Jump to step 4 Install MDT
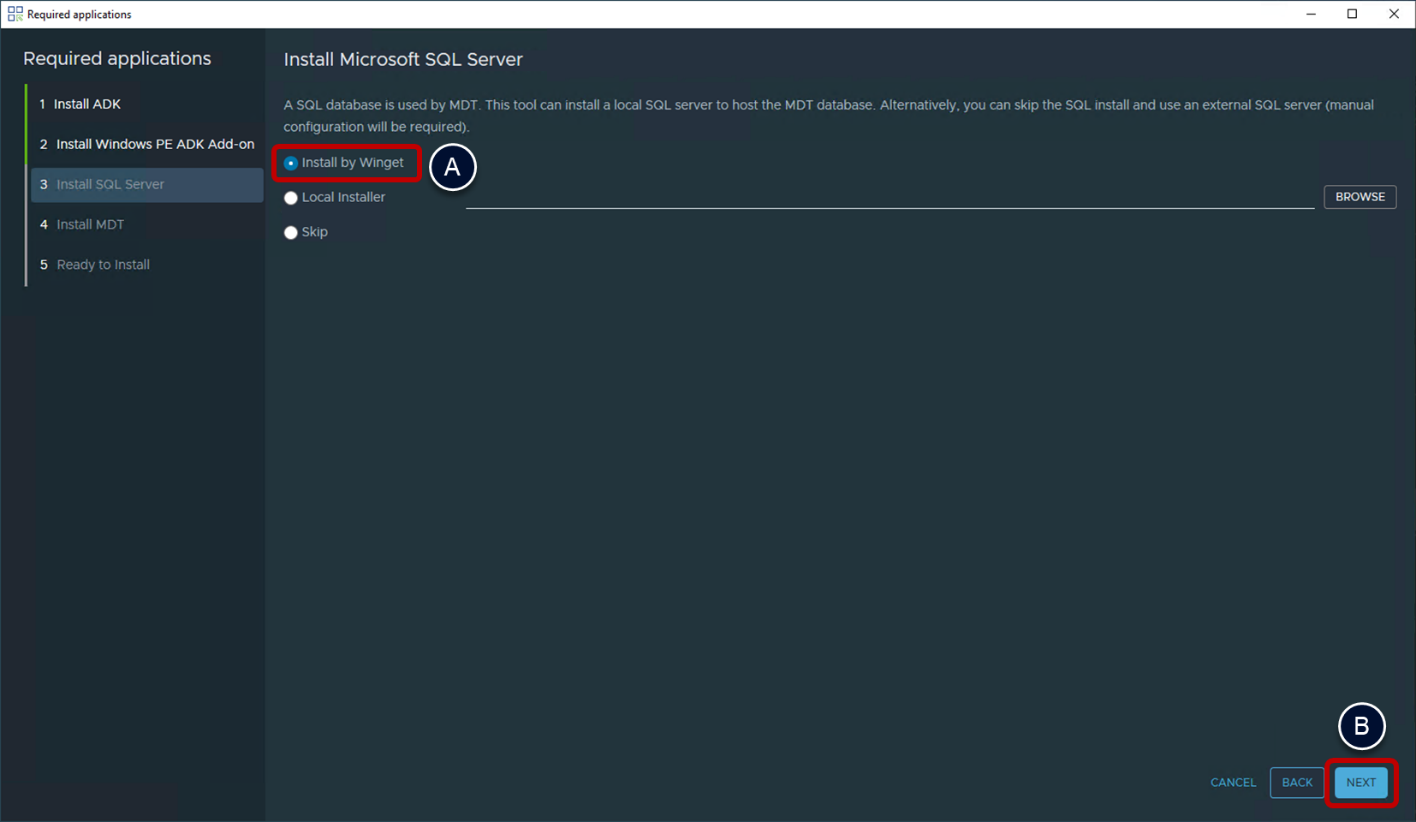This screenshot has height=822, width=1416. [90, 225]
